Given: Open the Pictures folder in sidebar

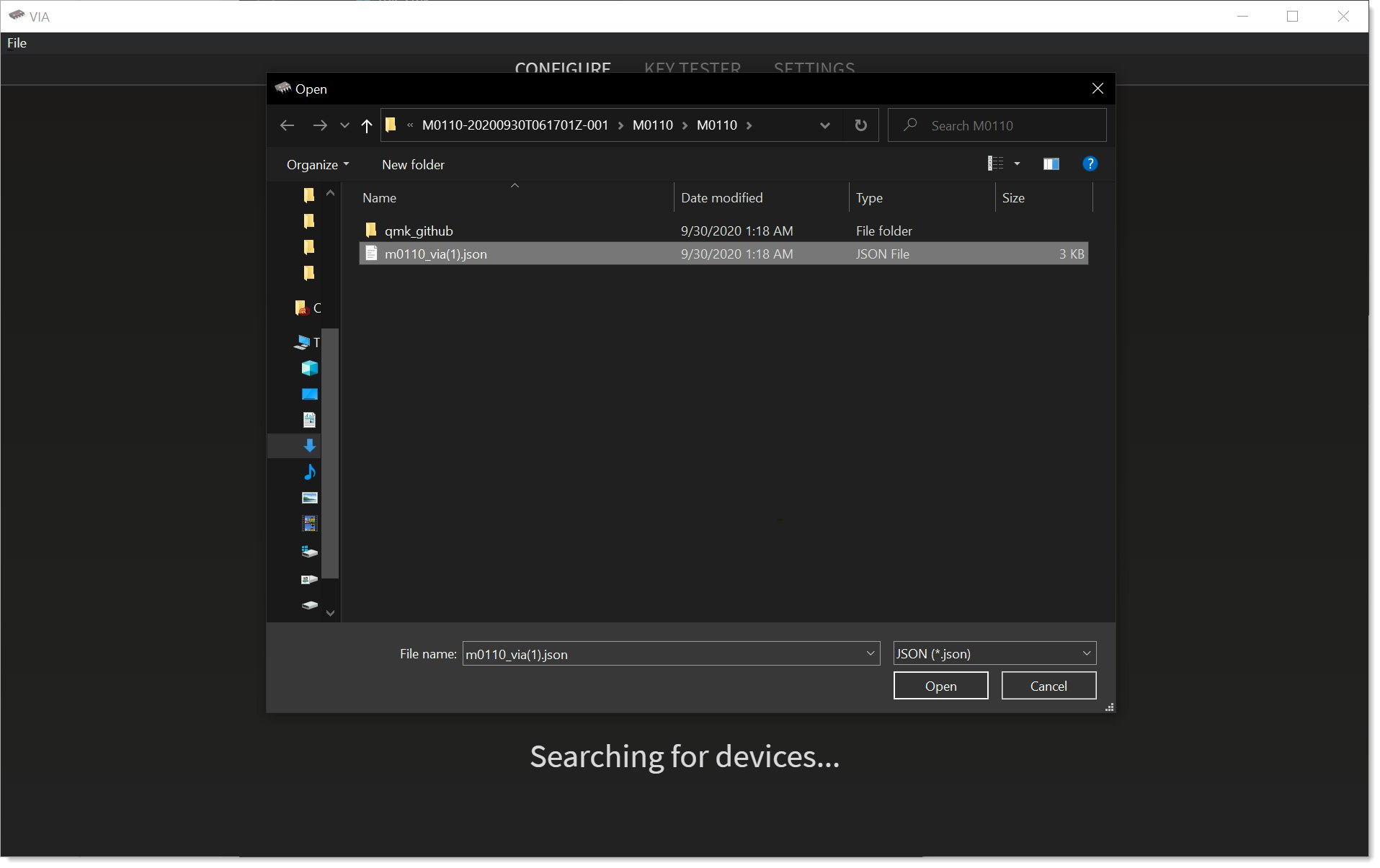Looking at the screenshot, I should [x=309, y=498].
